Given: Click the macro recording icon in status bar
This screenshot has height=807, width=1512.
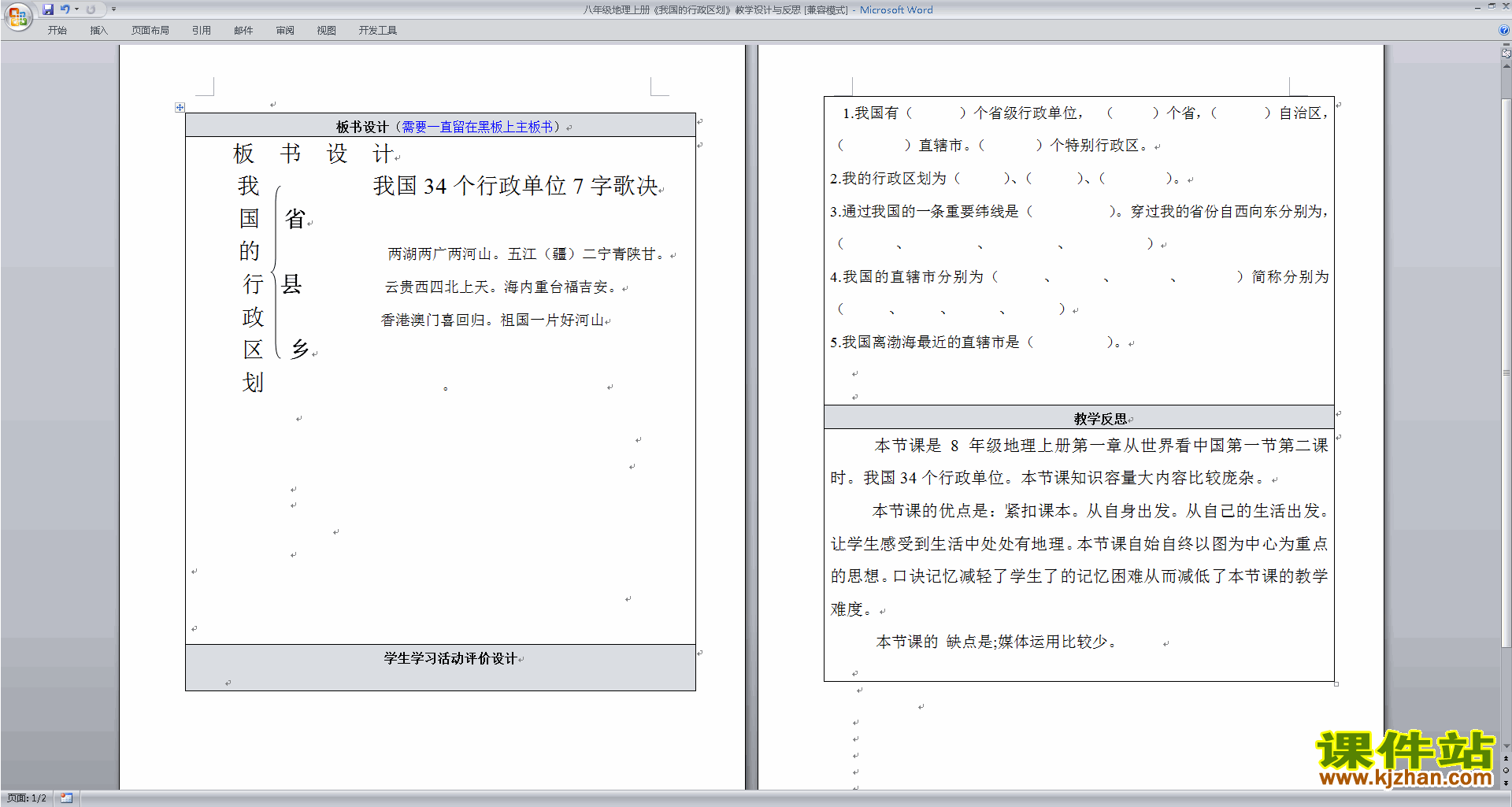Looking at the screenshot, I should point(66,798).
